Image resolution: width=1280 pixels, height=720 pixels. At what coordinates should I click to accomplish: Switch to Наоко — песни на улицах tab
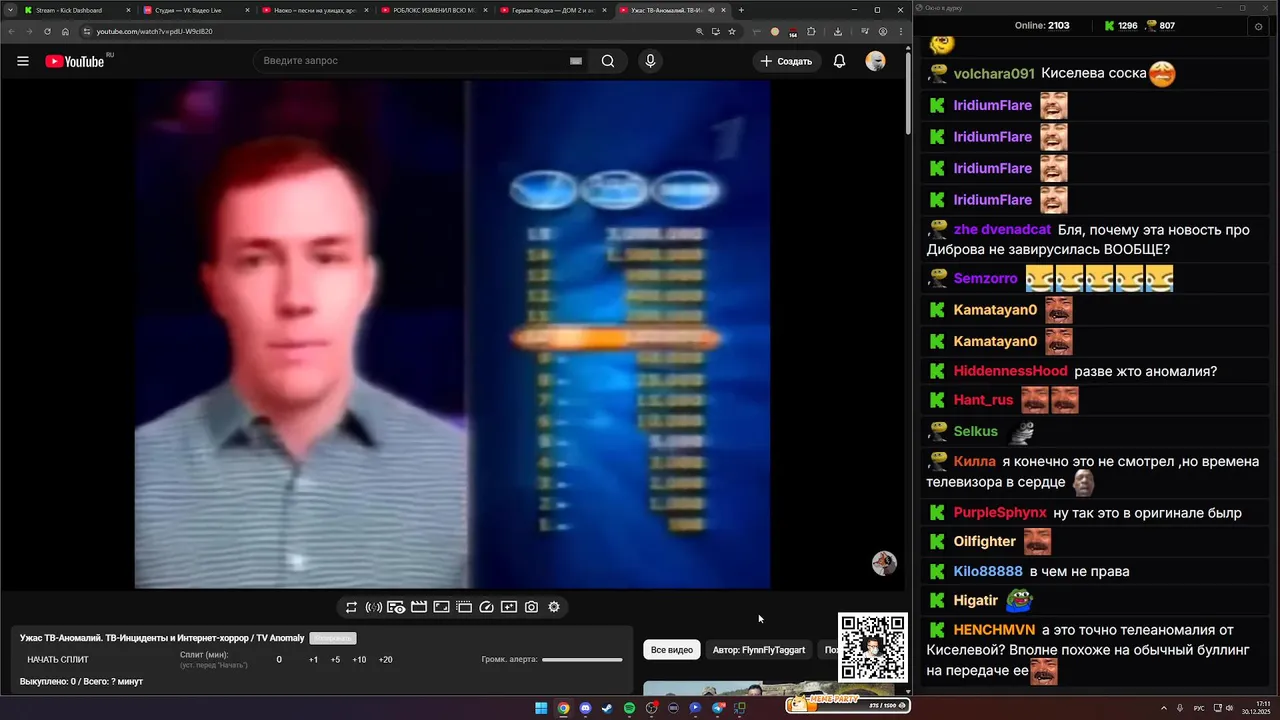(x=315, y=10)
